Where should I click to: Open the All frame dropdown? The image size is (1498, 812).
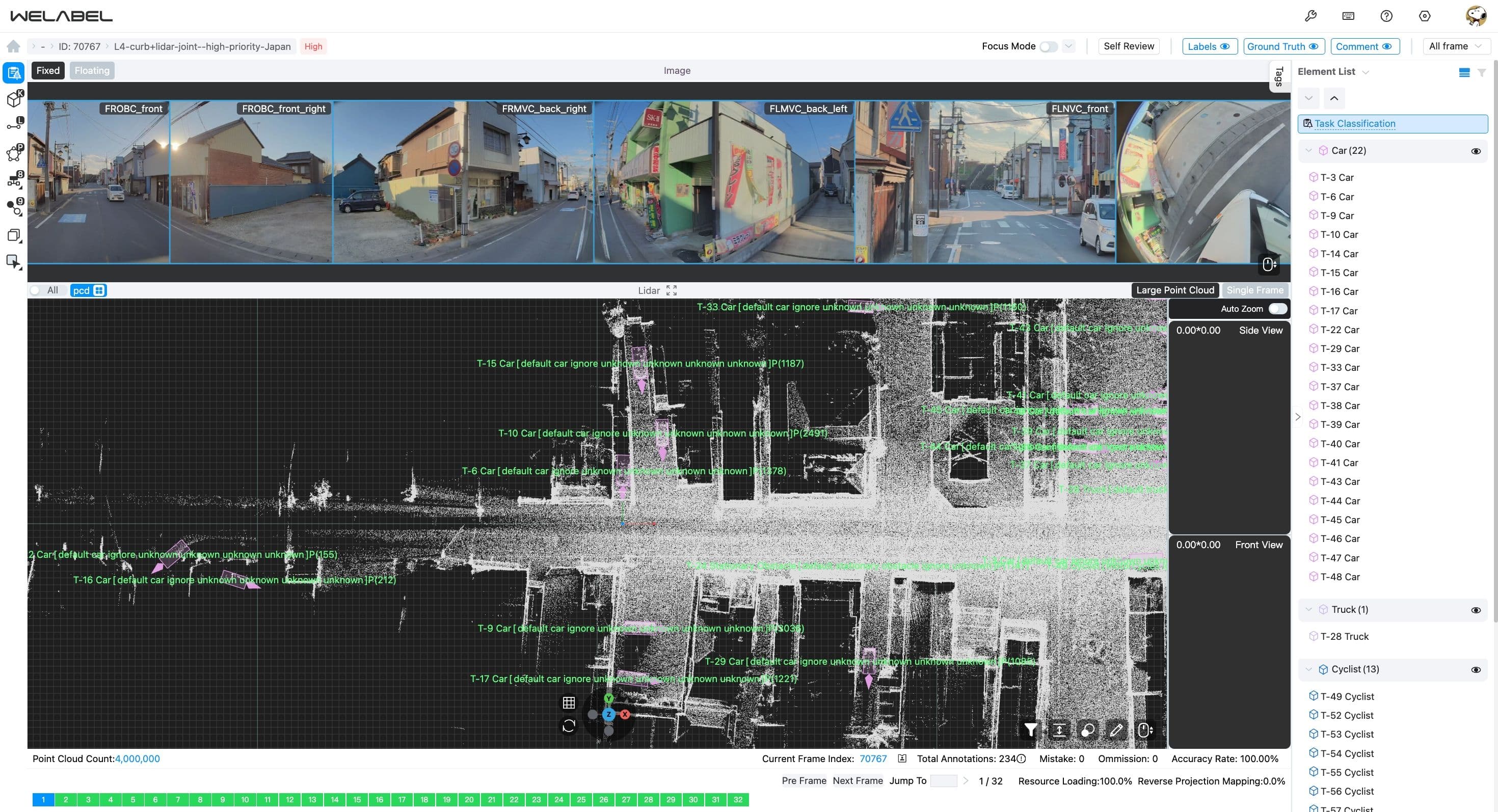1455,46
